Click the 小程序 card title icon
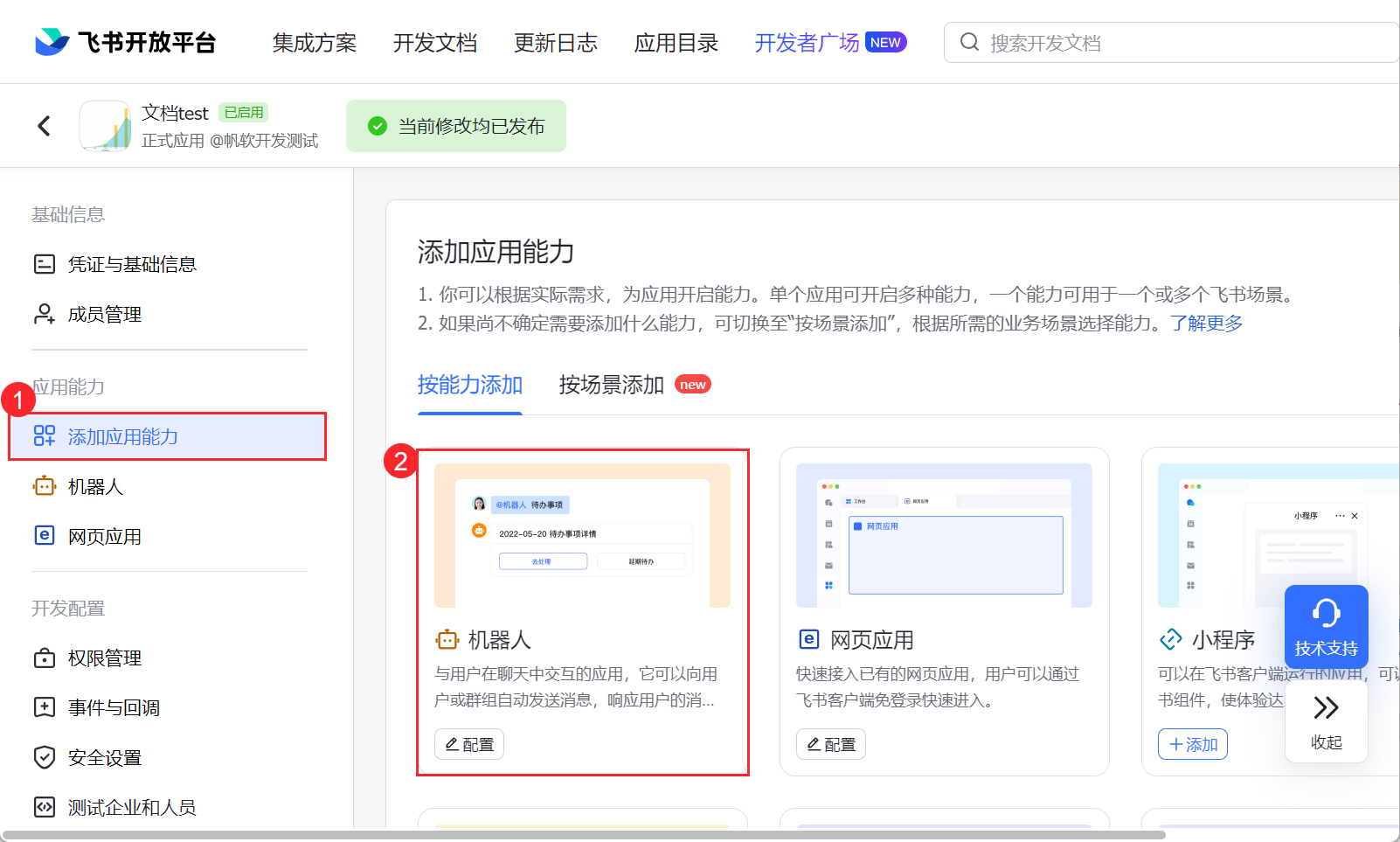 click(x=1170, y=640)
